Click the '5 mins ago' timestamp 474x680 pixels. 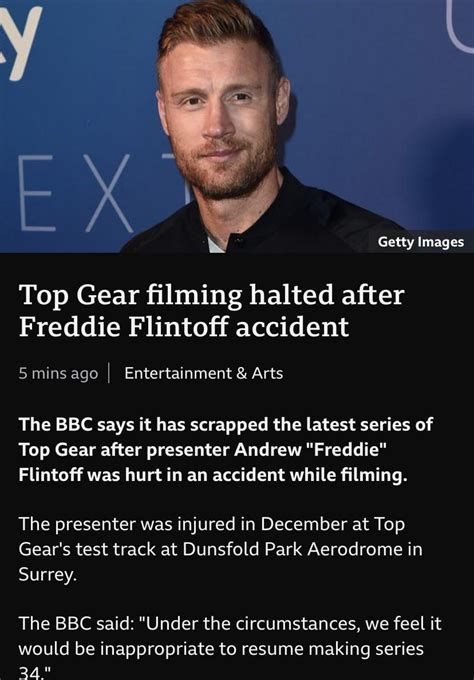pos(58,374)
